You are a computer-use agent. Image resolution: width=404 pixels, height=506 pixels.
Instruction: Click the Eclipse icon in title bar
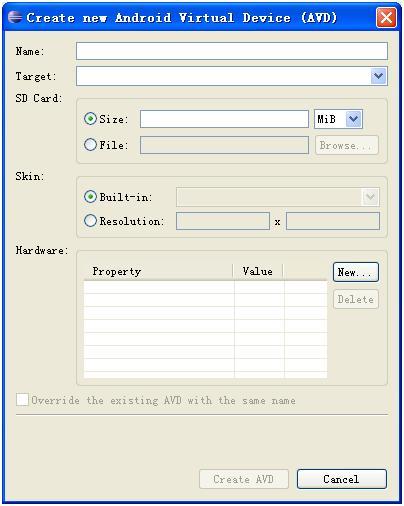15,17
